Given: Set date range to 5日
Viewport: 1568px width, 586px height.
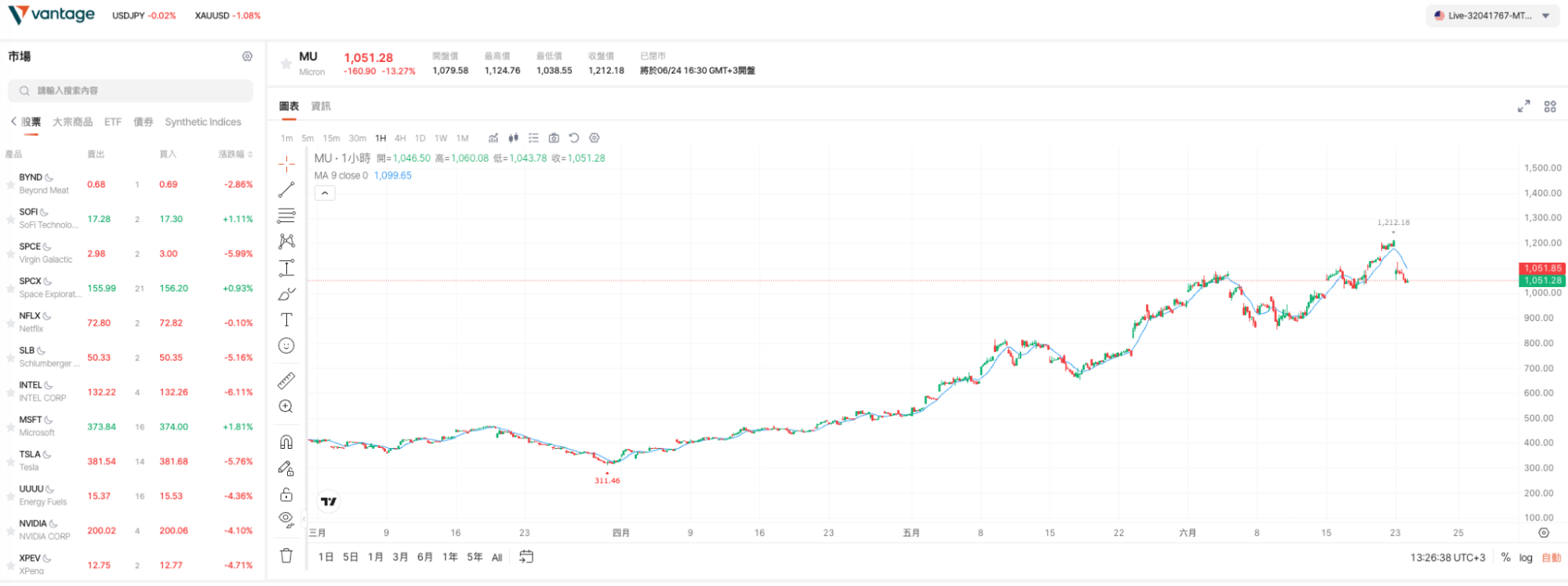Looking at the screenshot, I should pyautogui.click(x=351, y=557).
